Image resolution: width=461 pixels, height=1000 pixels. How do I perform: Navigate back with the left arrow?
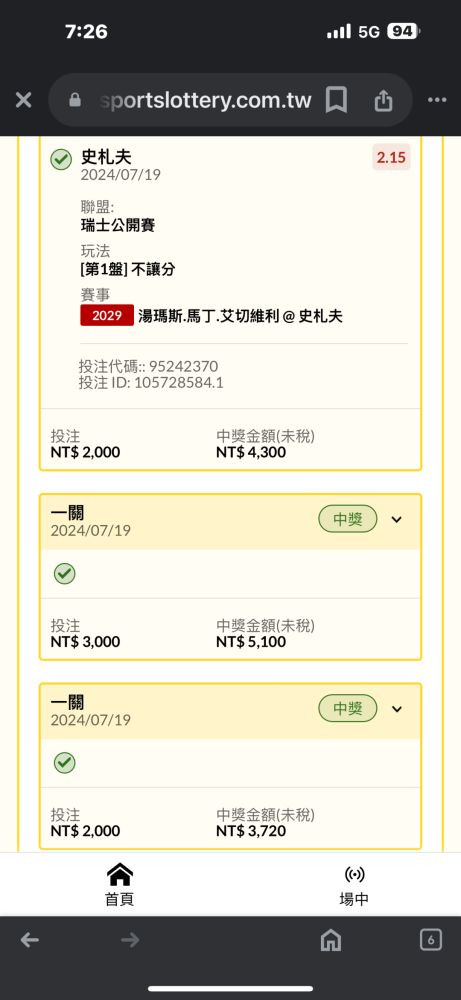click(29, 940)
